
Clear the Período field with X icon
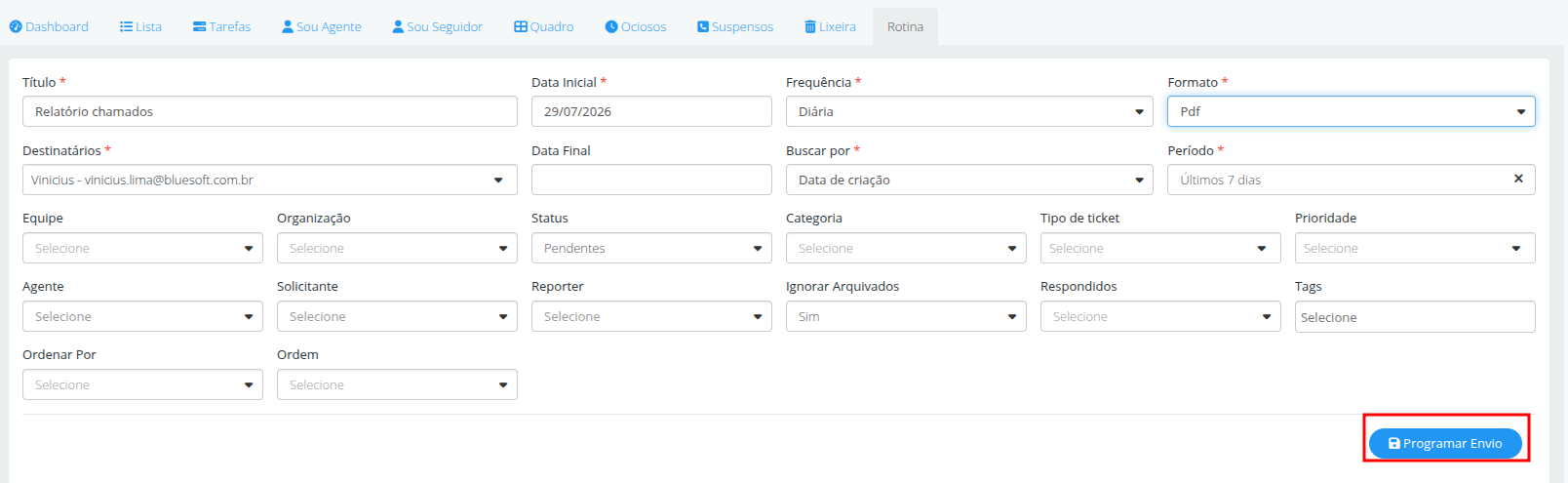point(1518,179)
